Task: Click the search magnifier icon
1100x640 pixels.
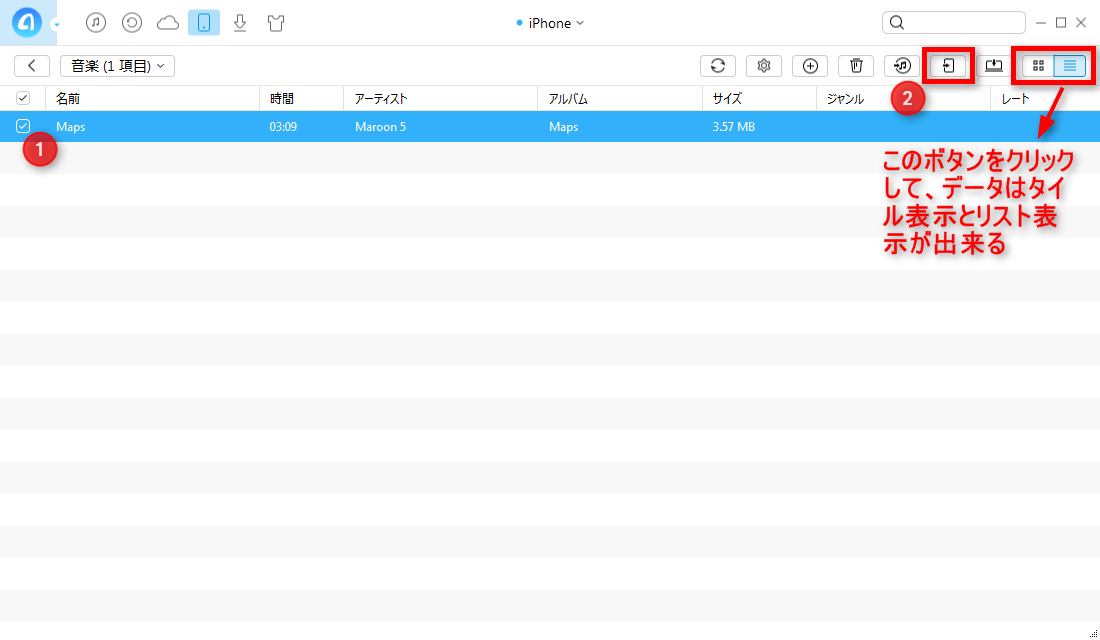Action: [x=897, y=22]
